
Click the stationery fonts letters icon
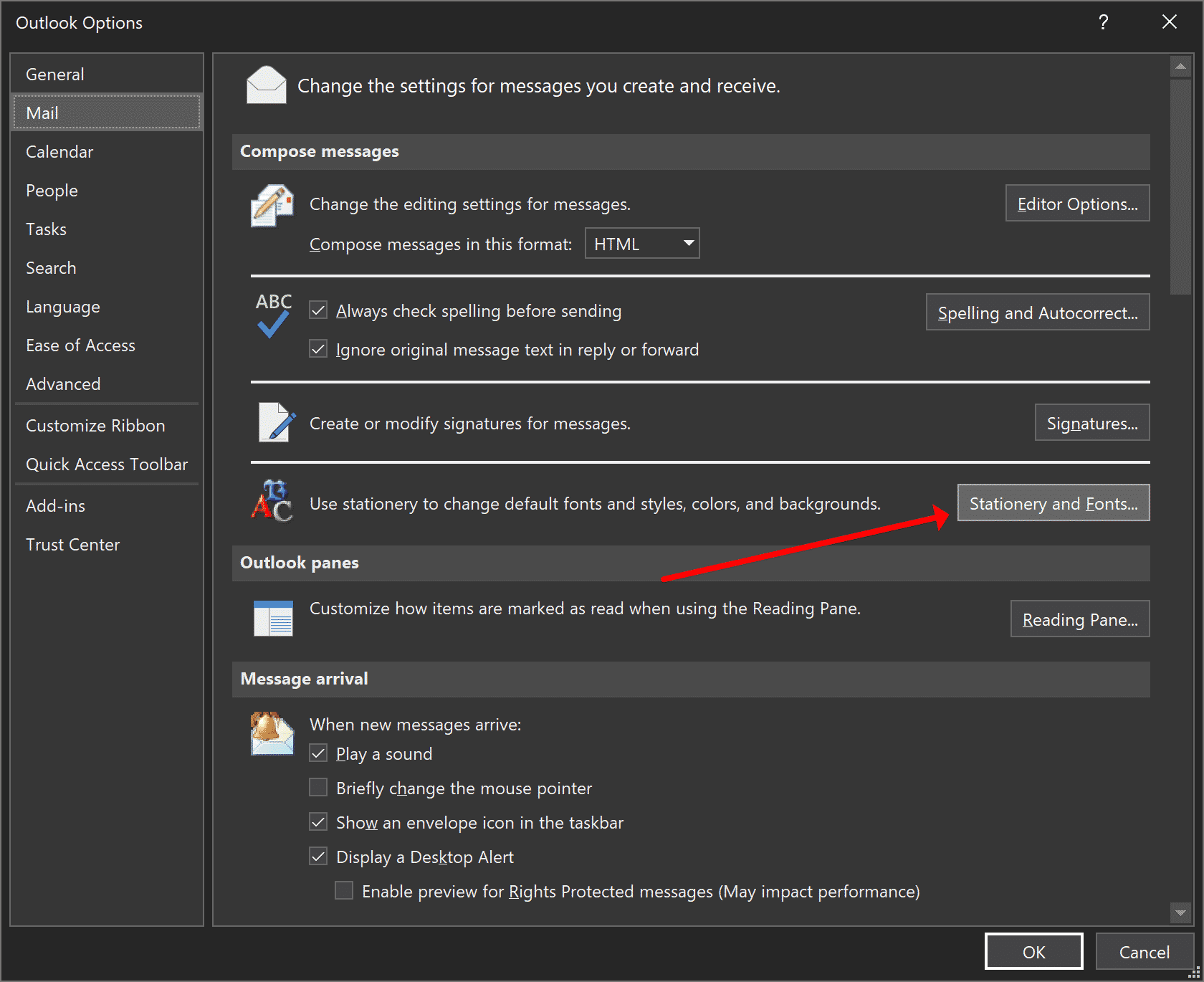[x=272, y=502]
